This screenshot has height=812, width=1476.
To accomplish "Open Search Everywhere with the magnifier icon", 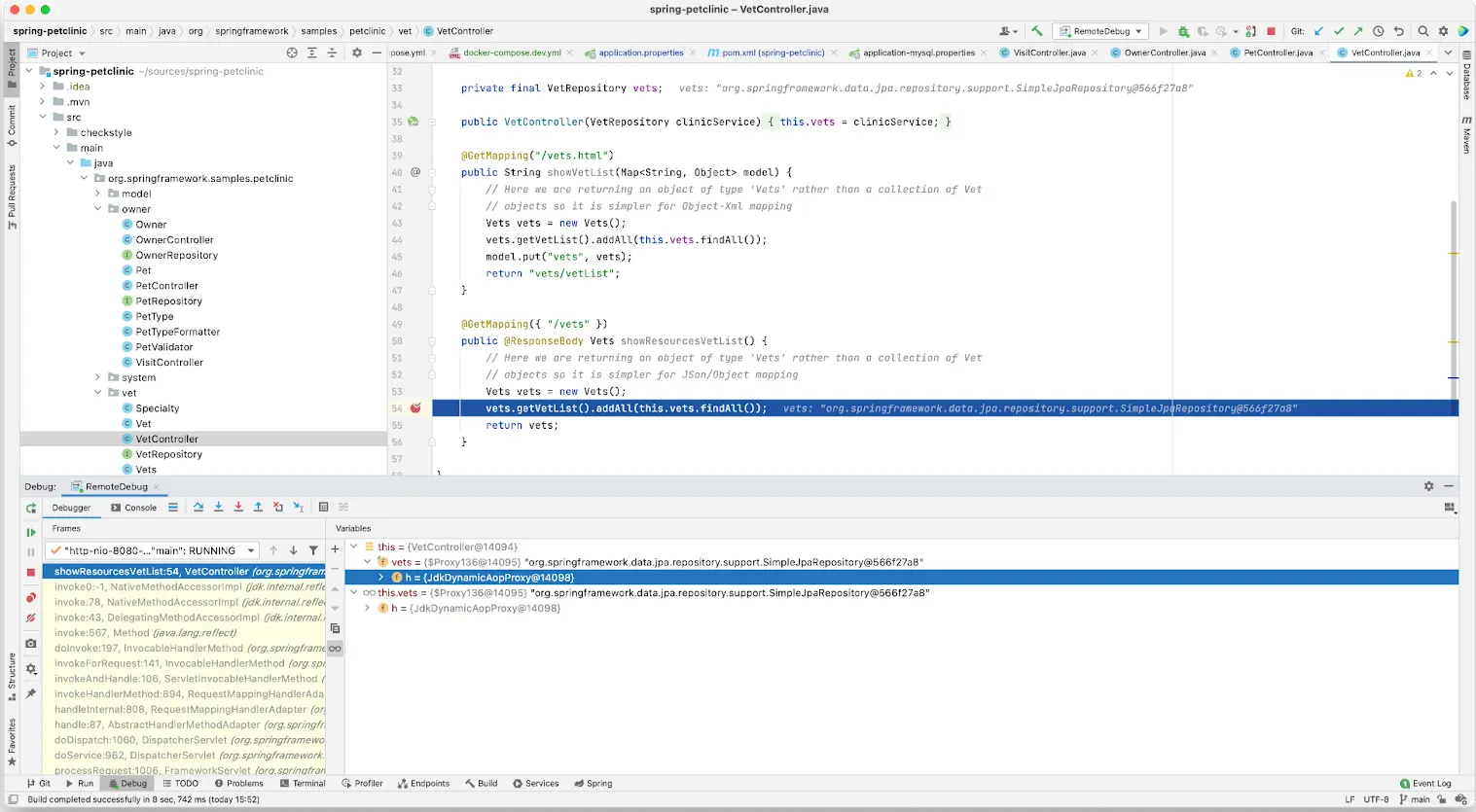I will click(1423, 30).
